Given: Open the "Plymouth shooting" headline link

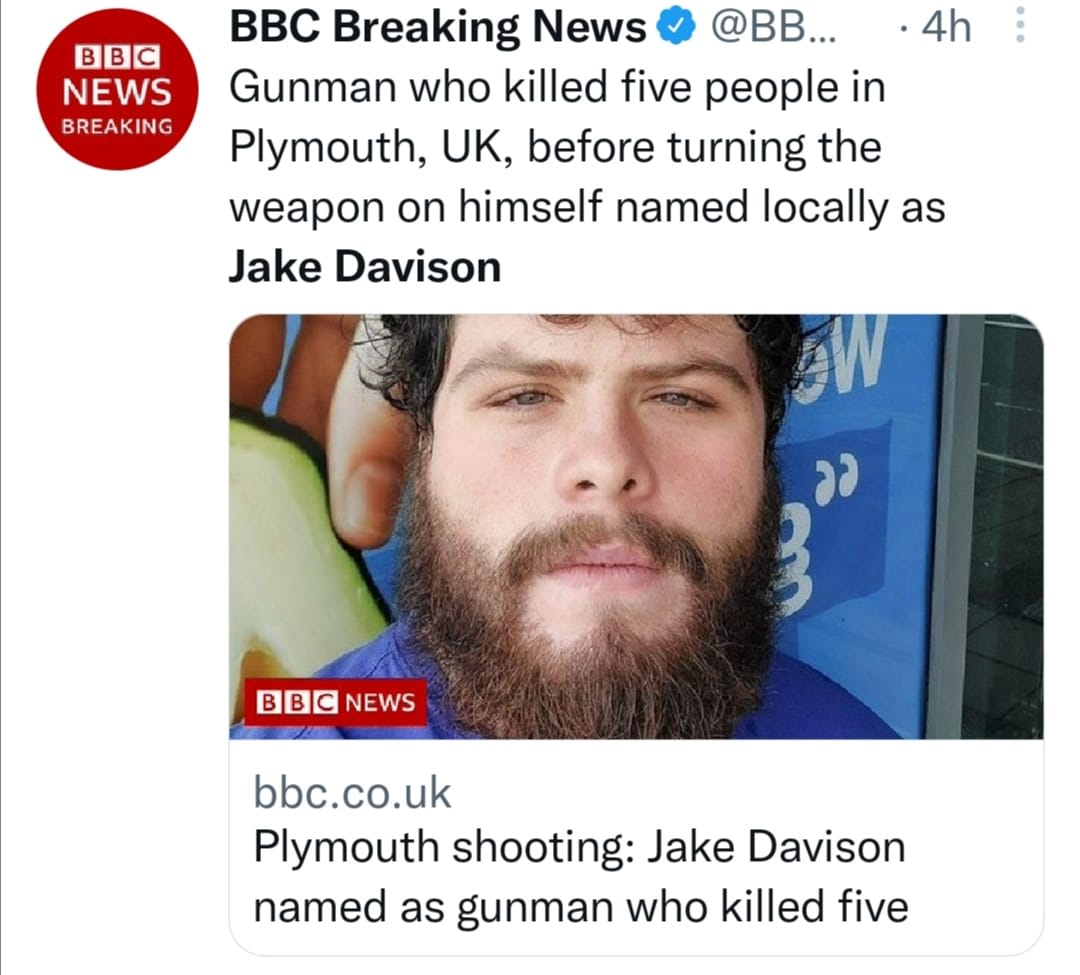Looking at the screenshot, I should 578,848.
